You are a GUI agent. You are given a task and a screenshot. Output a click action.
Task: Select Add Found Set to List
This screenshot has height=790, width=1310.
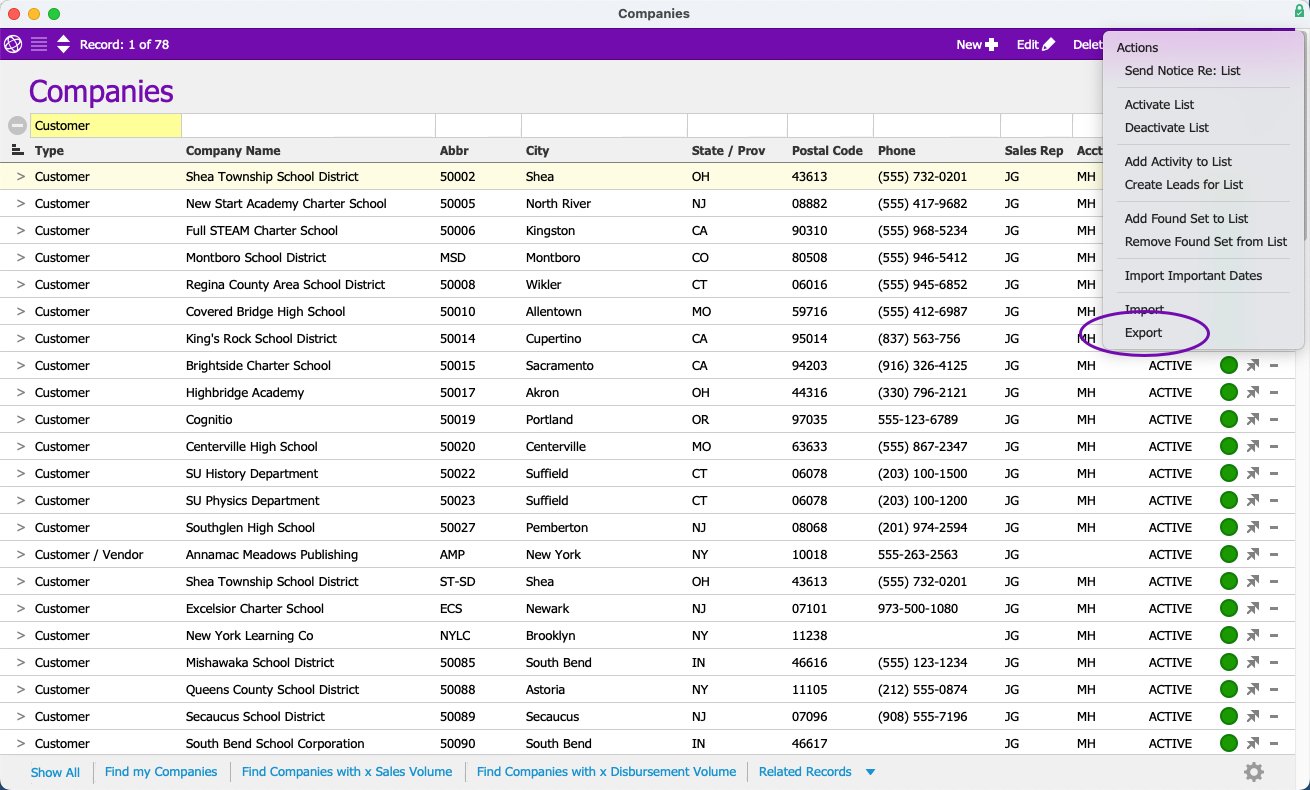coord(1186,219)
